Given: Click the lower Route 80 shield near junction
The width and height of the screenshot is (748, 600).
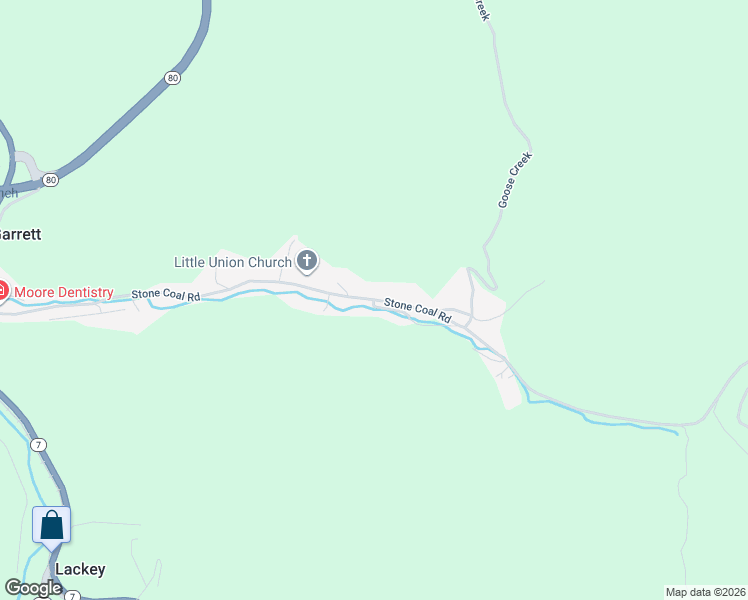Looking at the screenshot, I should click(x=50, y=180).
